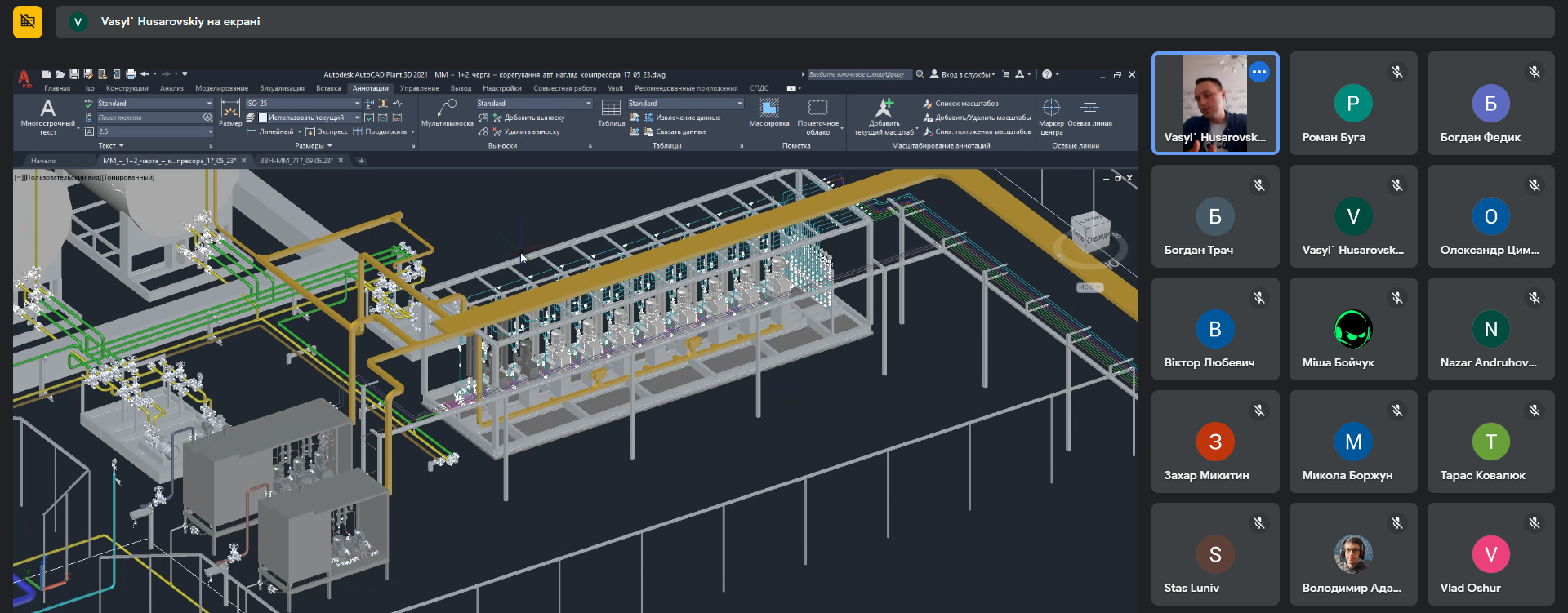
Task: Open the multileader style Standard dropdown
Action: 534,104
